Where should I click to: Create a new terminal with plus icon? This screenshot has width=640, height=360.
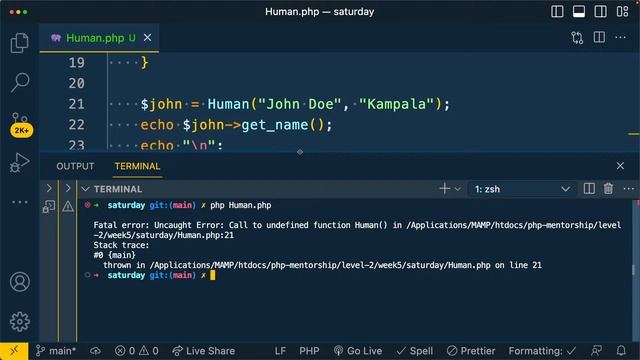pos(444,189)
